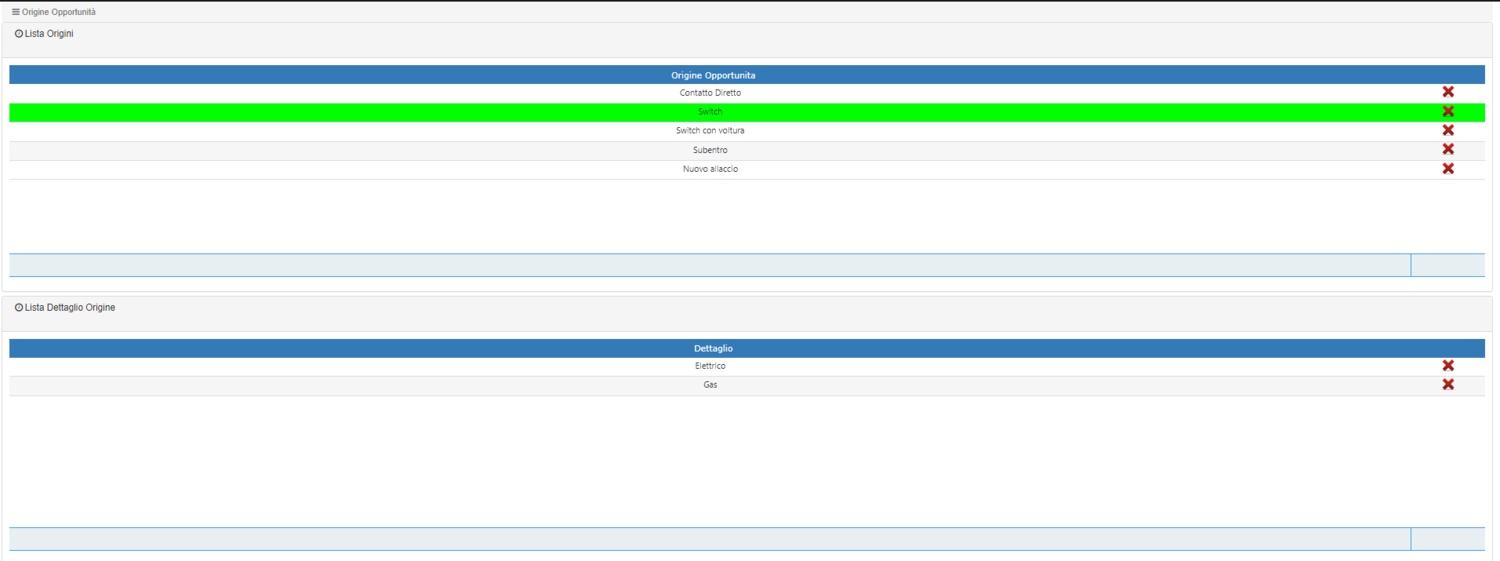Select the Elettrico detail row
1500x561 pixels.
[747, 366]
